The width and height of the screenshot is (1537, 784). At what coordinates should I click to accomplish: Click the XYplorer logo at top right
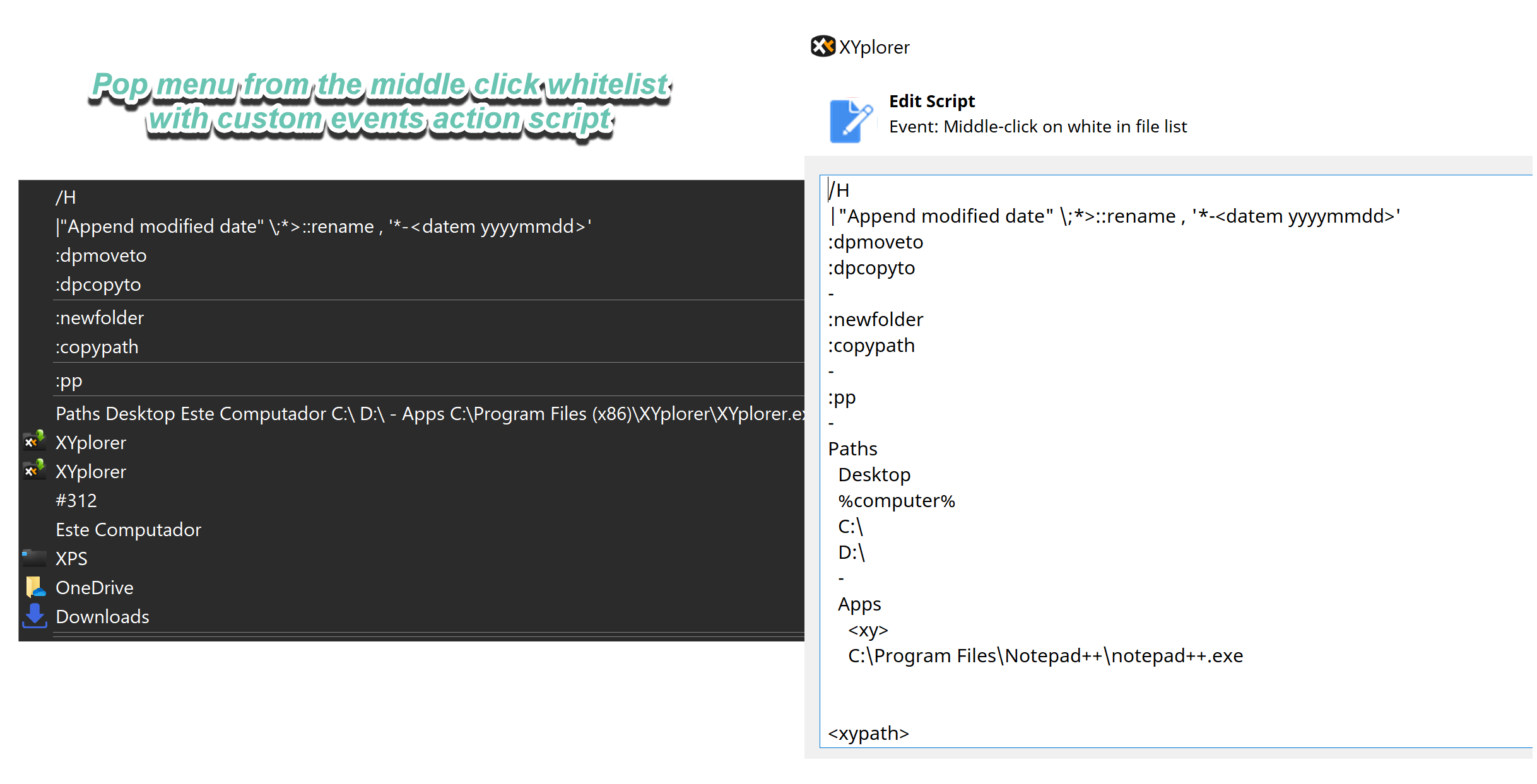(821, 47)
